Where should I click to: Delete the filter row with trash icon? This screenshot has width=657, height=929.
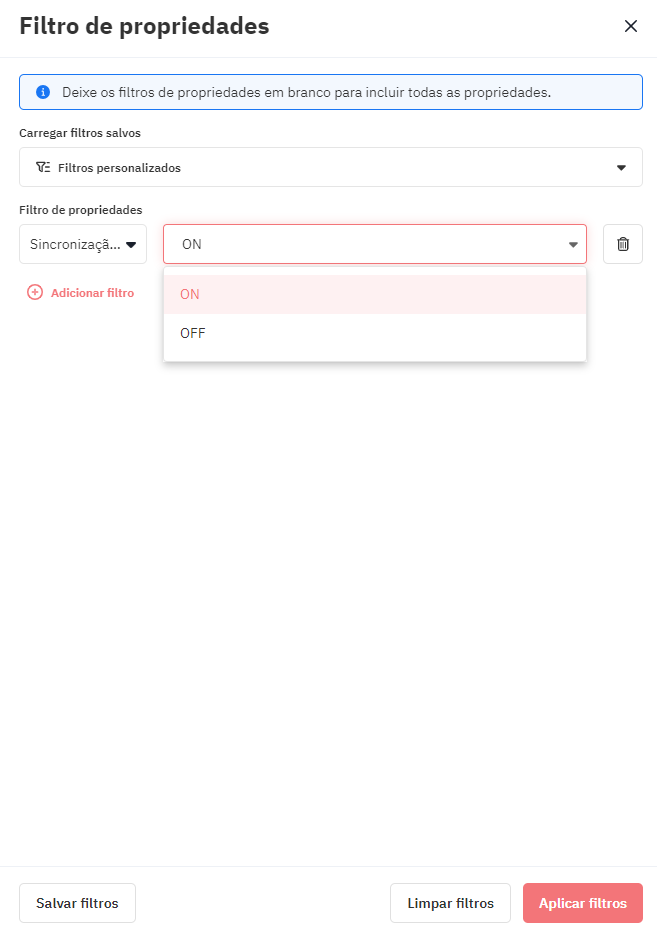(623, 244)
